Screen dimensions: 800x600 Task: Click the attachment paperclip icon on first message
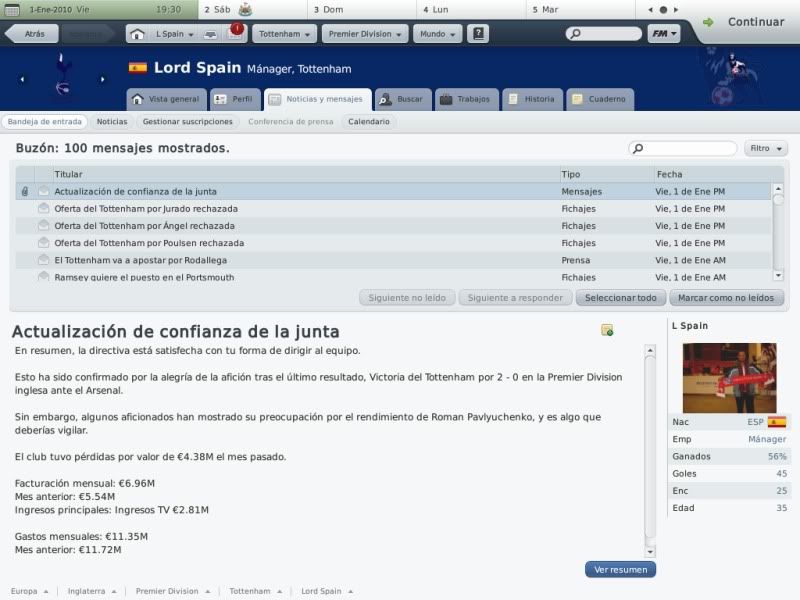(x=25, y=191)
